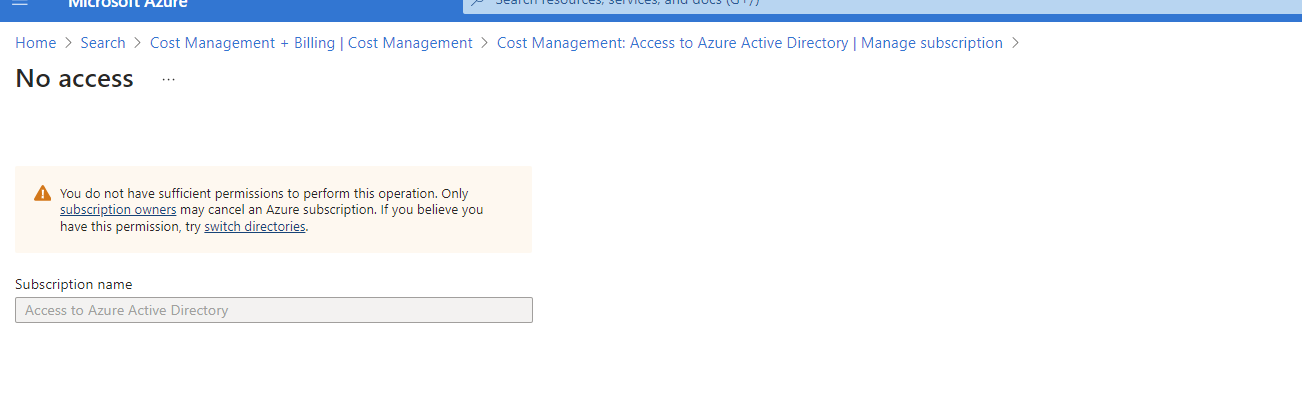Click the Subscription name label
This screenshot has height=407, width=1302.
tap(74, 285)
